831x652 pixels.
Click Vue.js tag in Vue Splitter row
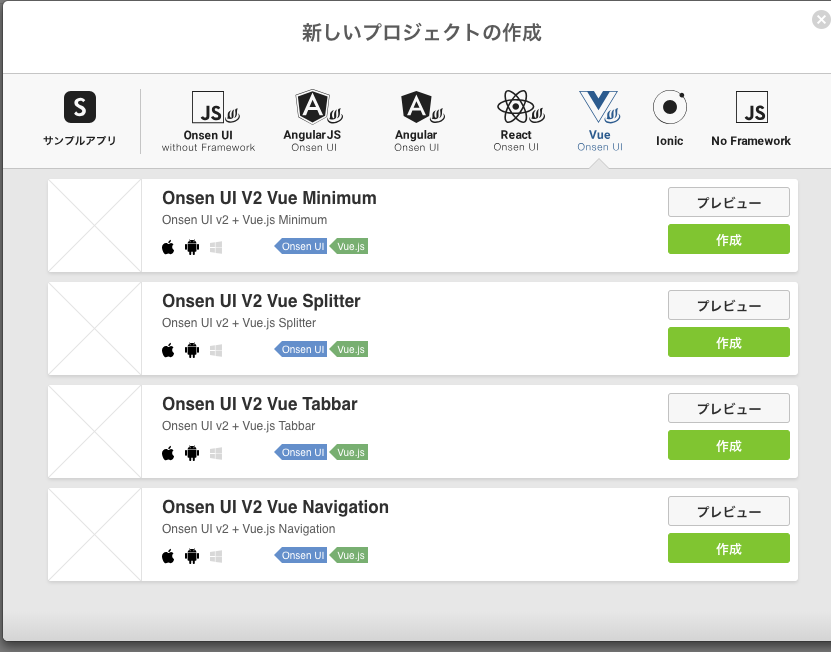(x=349, y=349)
